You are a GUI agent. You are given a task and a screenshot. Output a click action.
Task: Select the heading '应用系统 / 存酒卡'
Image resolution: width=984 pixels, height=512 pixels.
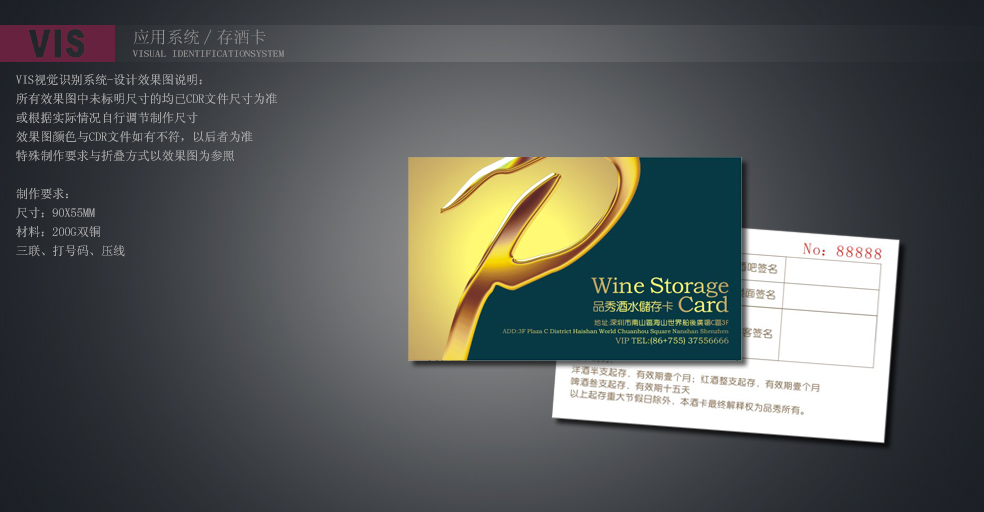click(199, 37)
